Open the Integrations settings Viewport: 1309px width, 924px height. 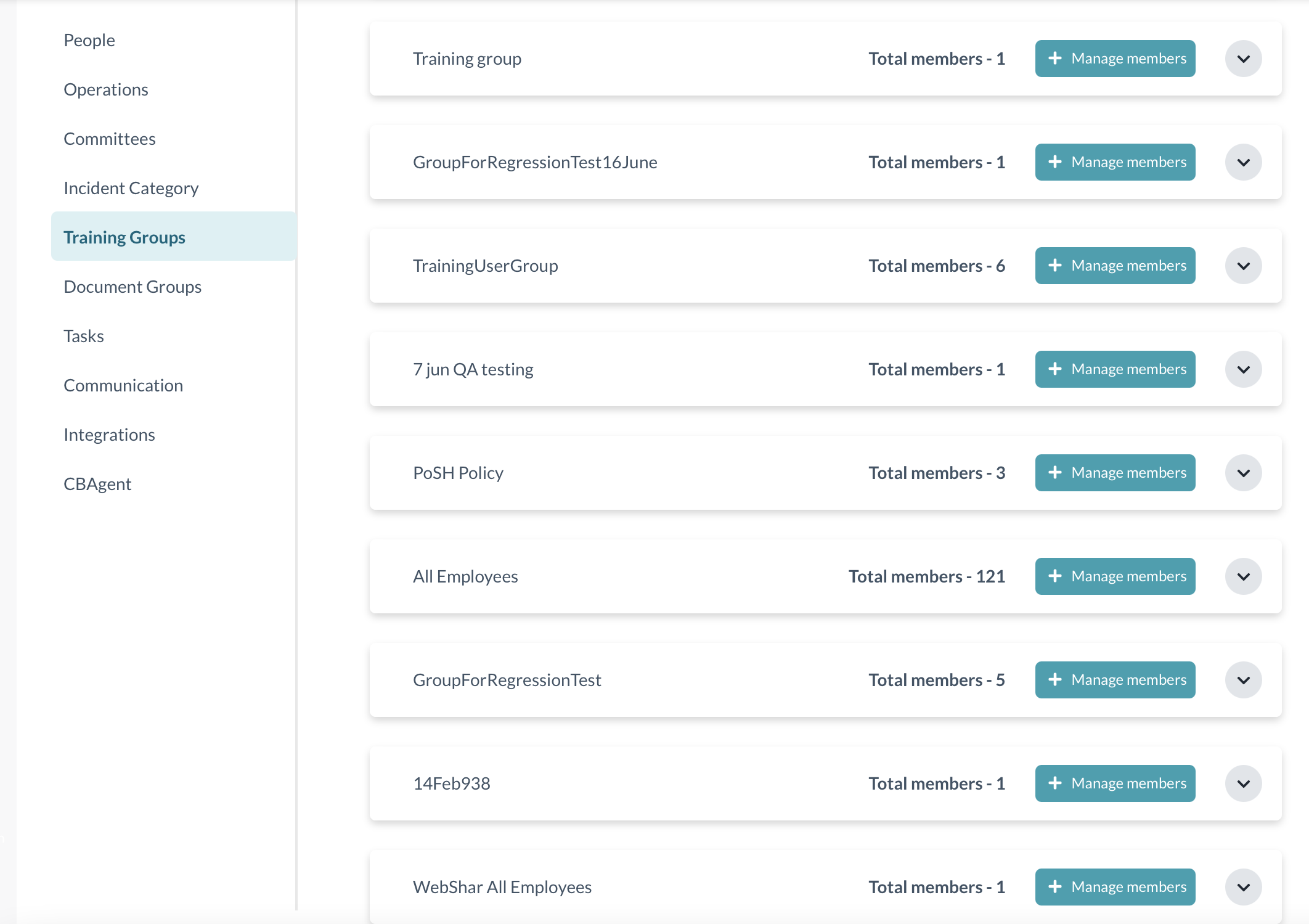(109, 435)
